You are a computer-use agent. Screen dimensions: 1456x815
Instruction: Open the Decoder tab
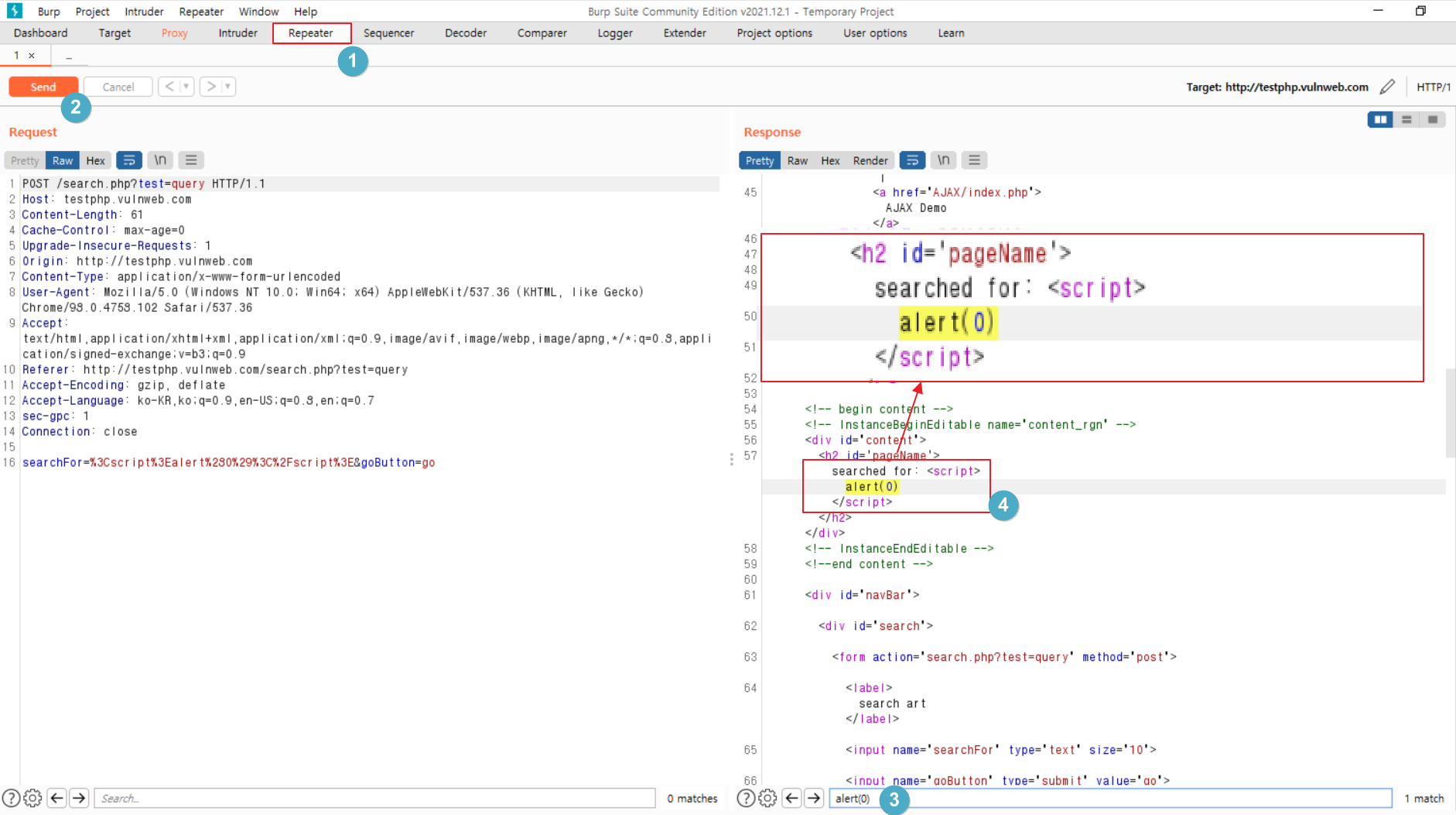pos(466,33)
